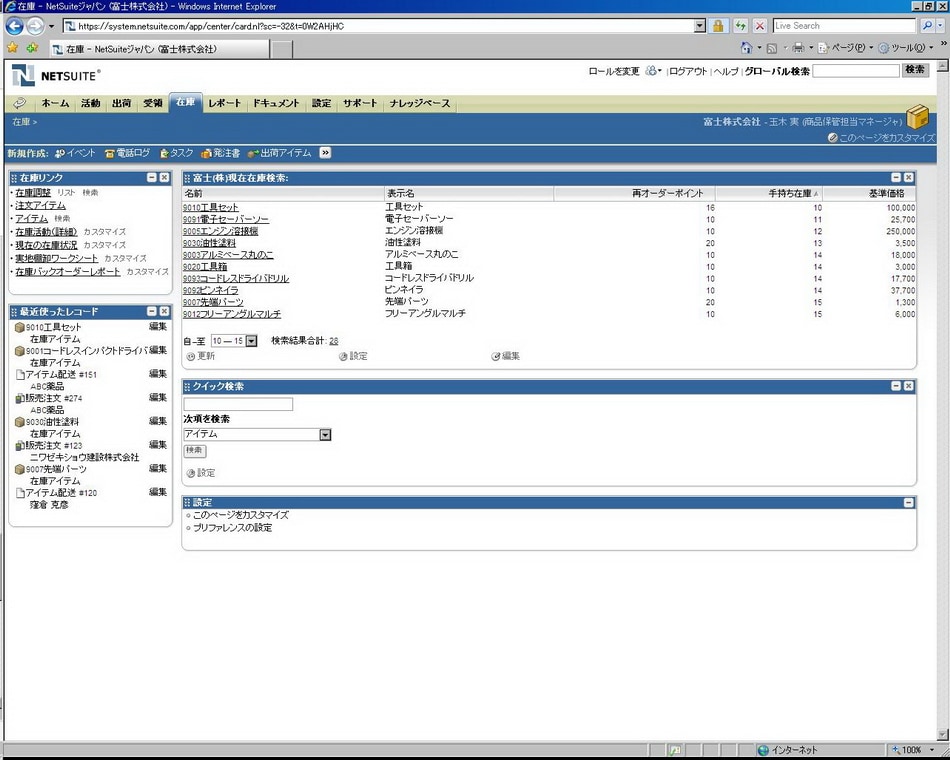Image resolution: width=950 pixels, height=760 pixels.
Task: Close the 富士(株)現在在庫検索 portlet
Action: point(908,178)
